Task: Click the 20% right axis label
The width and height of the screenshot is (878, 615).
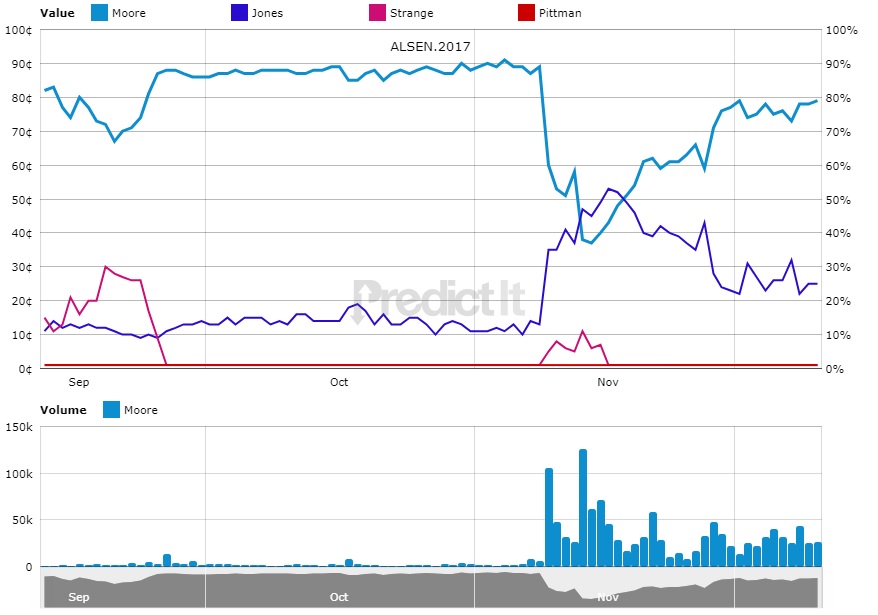Action: click(838, 301)
